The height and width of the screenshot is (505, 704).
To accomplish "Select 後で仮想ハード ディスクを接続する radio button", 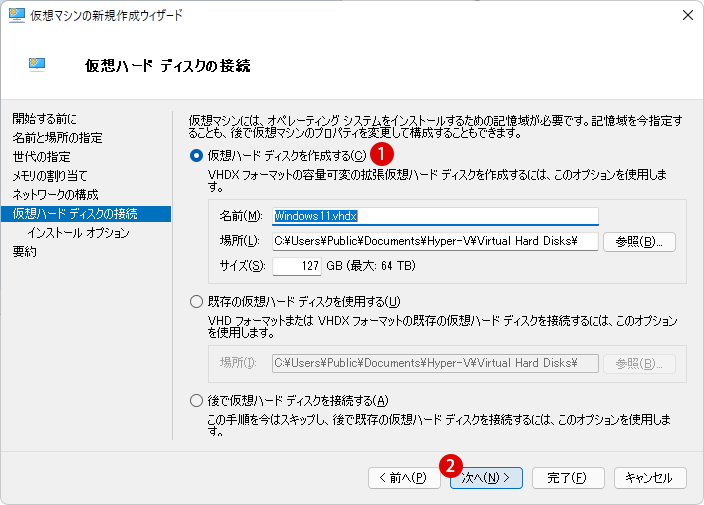I will 196,400.
